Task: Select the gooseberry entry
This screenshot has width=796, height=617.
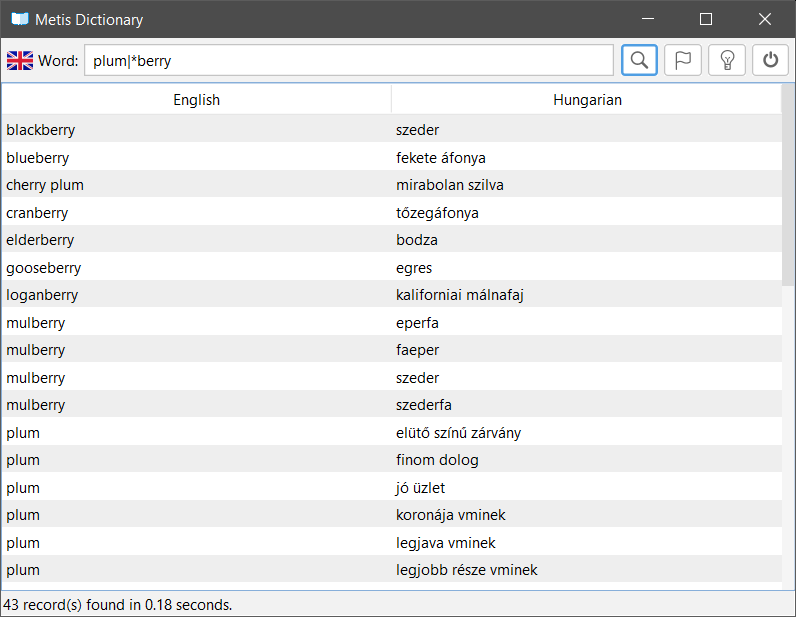Action: [391, 268]
